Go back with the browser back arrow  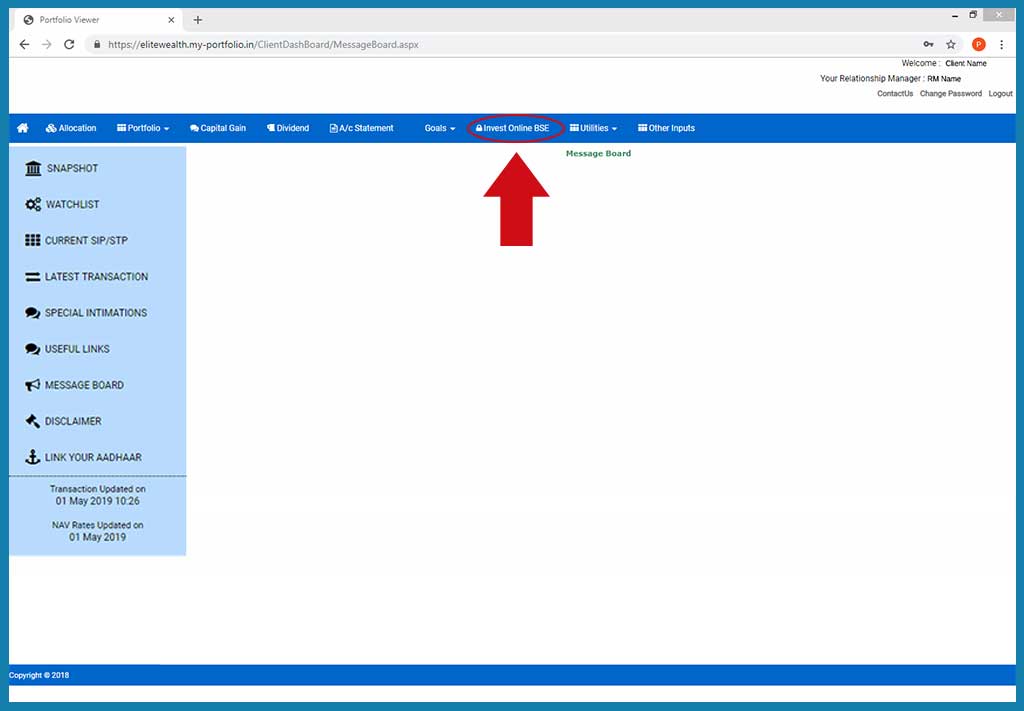pyautogui.click(x=24, y=44)
